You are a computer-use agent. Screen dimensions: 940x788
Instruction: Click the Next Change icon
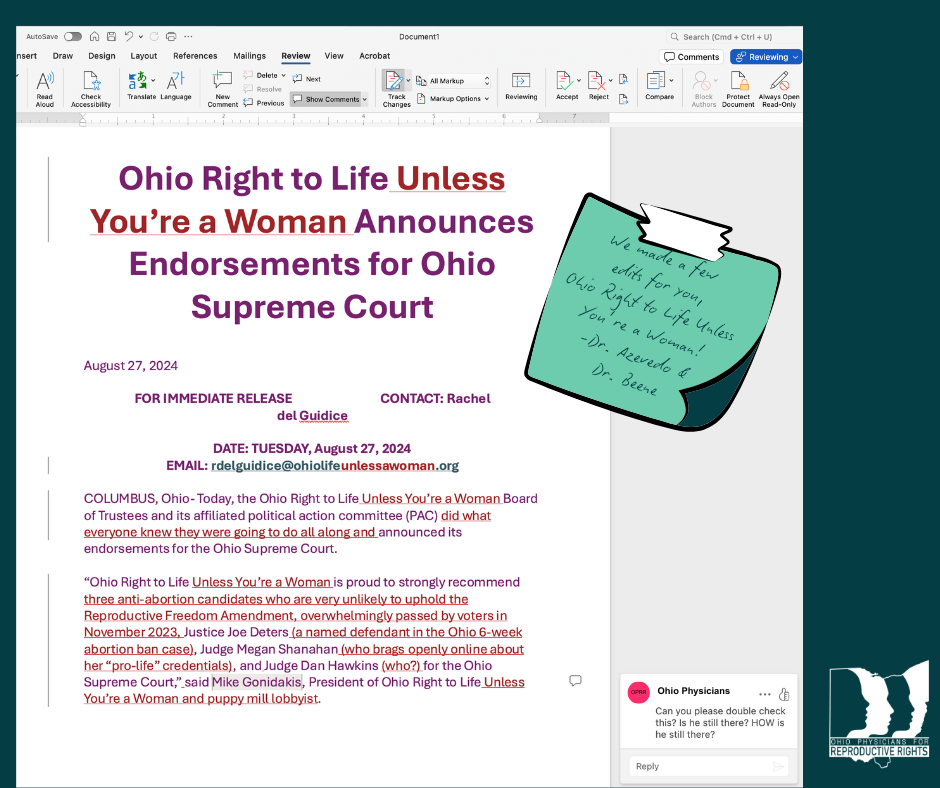(623, 99)
